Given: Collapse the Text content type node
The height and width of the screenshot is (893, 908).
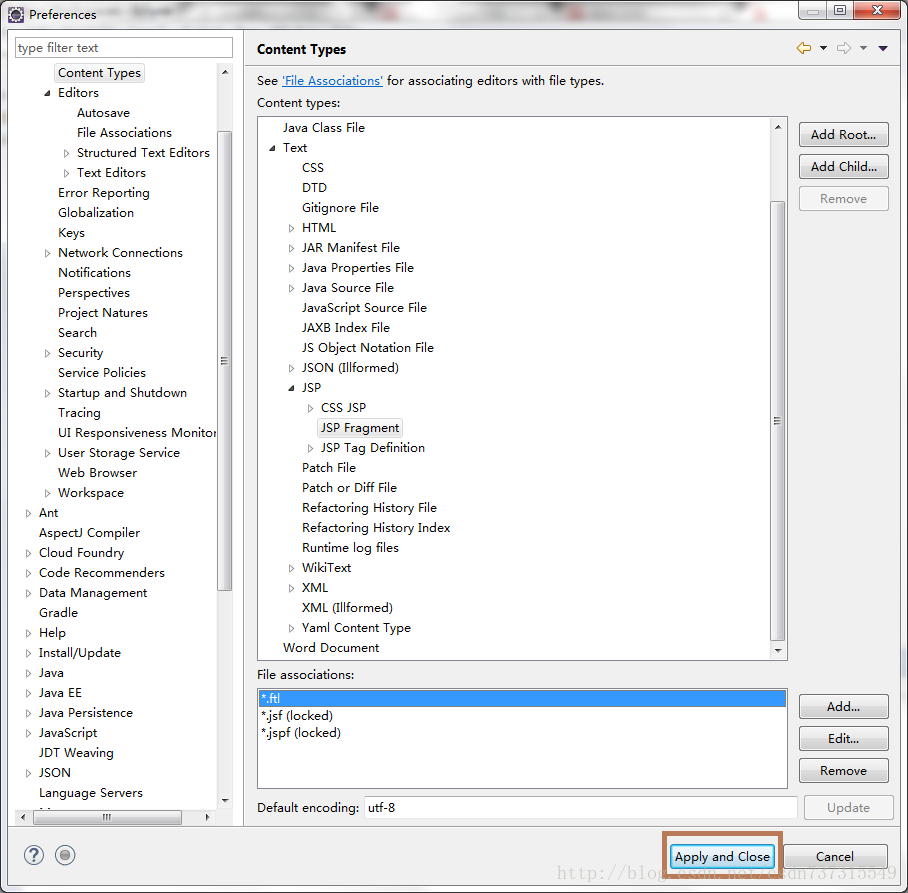Looking at the screenshot, I should tap(272, 148).
